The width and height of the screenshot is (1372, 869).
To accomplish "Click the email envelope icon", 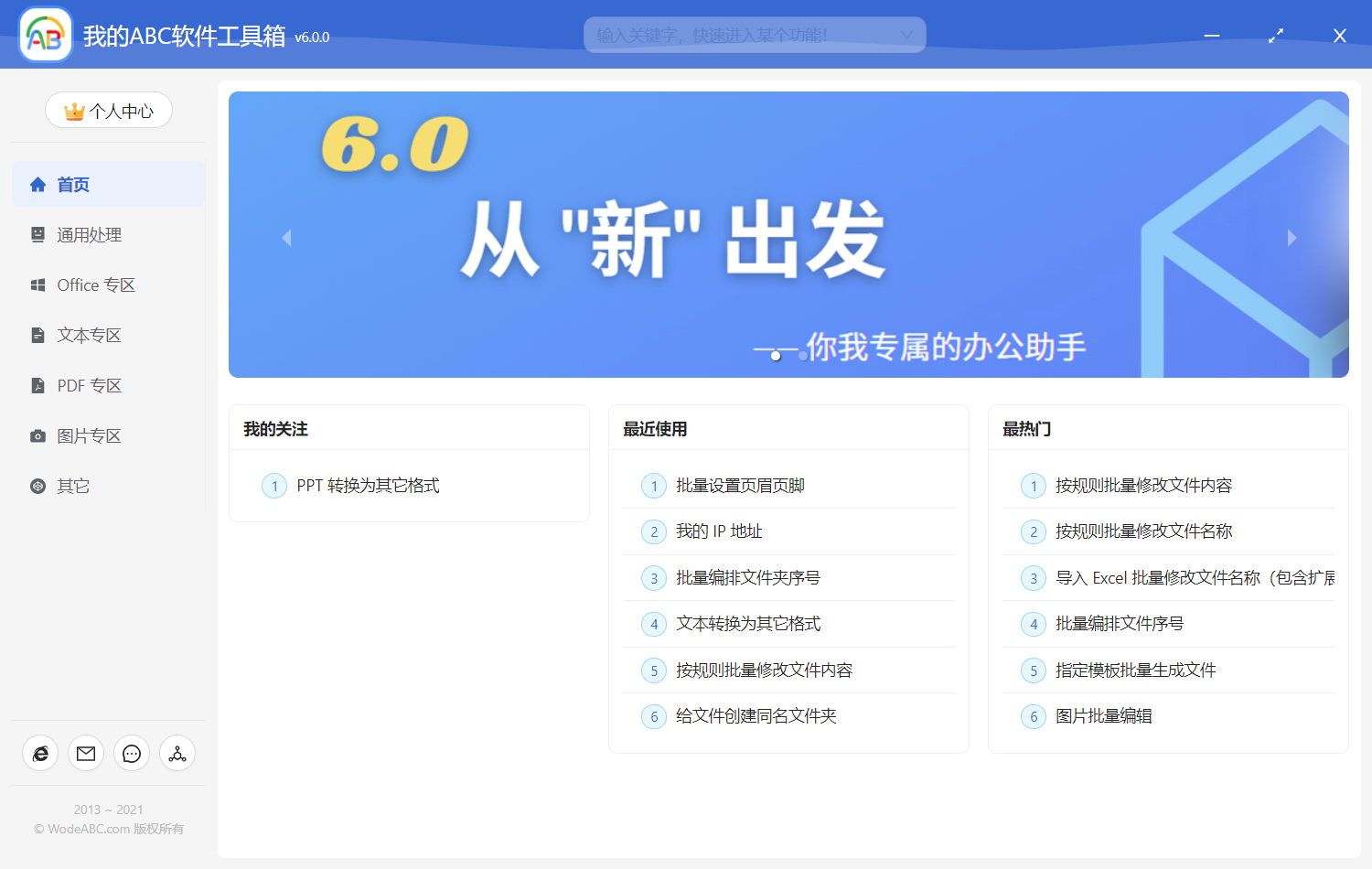I will 86,753.
